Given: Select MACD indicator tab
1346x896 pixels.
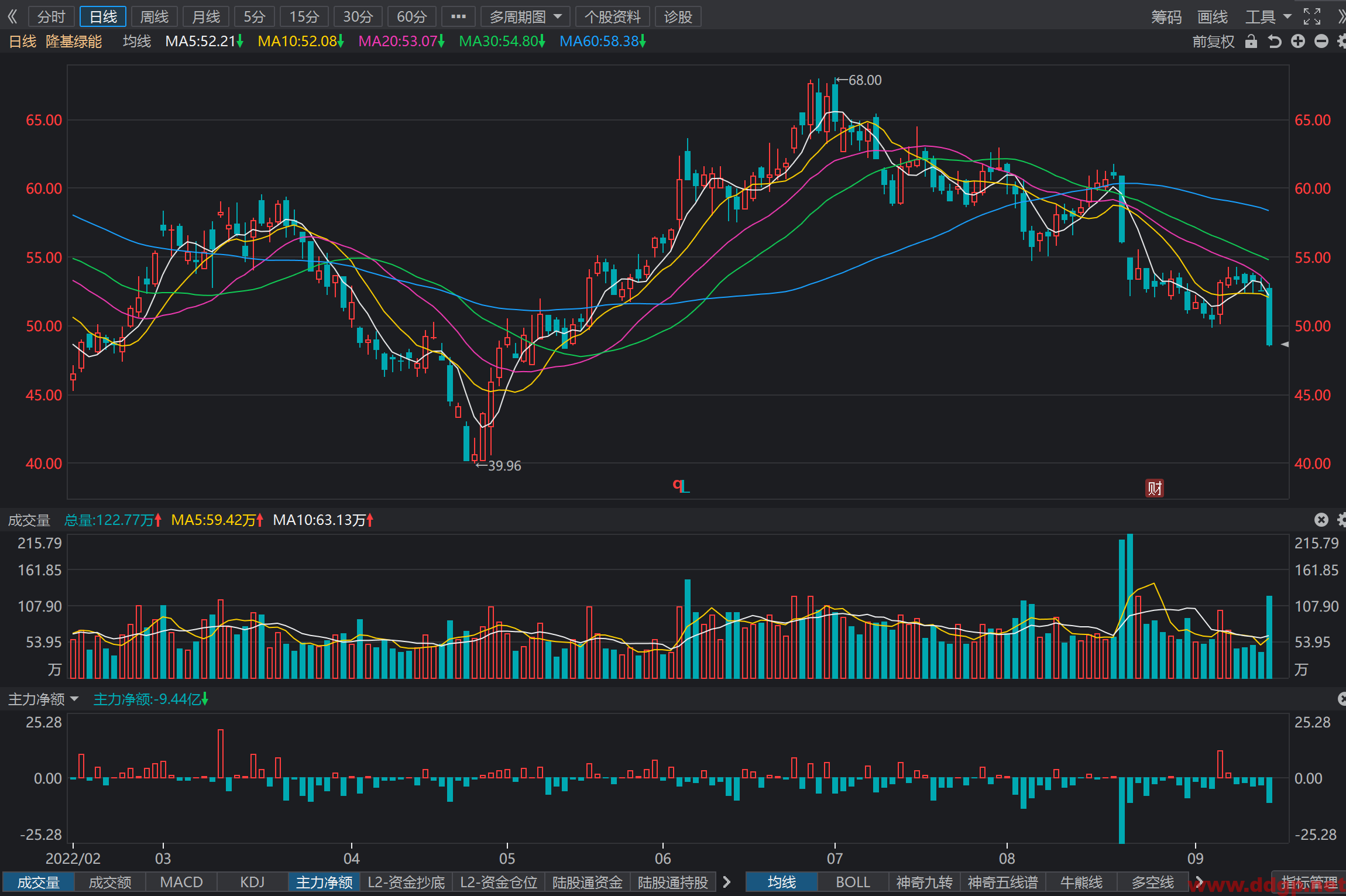Looking at the screenshot, I should [x=181, y=882].
